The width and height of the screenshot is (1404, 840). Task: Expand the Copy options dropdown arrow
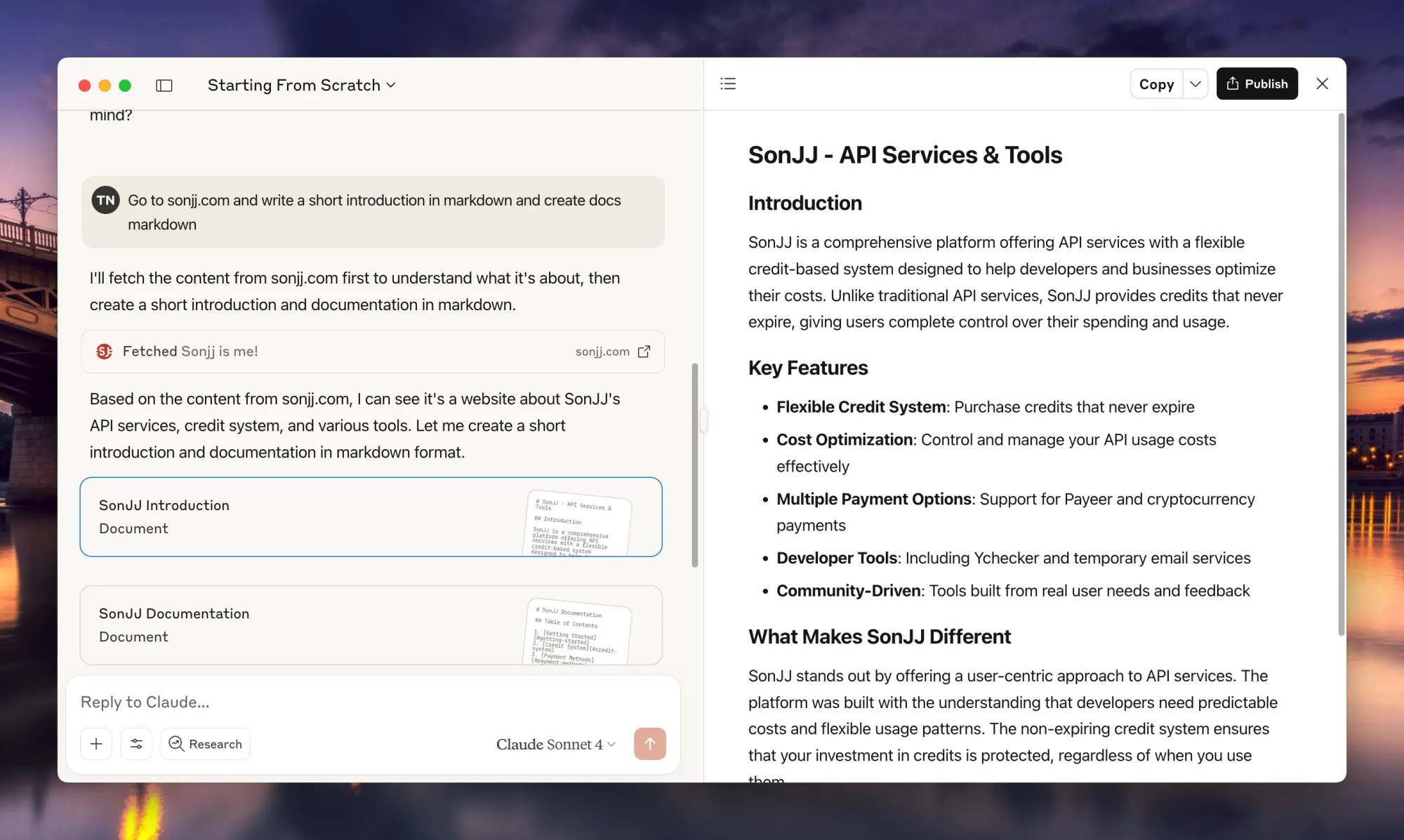click(x=1195, y=84)
